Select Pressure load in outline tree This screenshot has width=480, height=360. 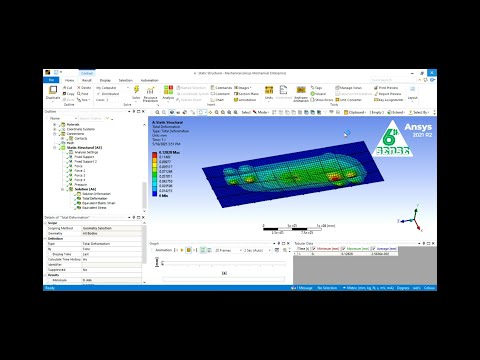(80, 184)
